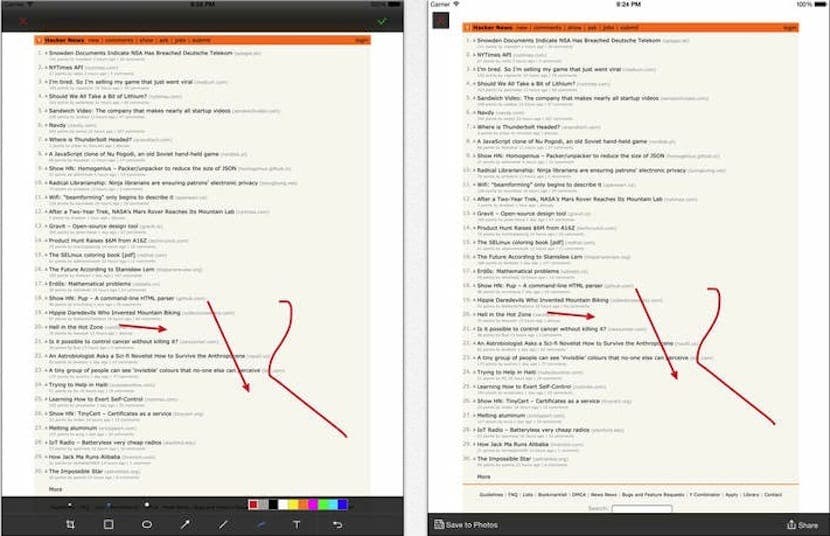Select the Crop tool in the editor toolbar
830x536 pixels.
tap(70, 524)
